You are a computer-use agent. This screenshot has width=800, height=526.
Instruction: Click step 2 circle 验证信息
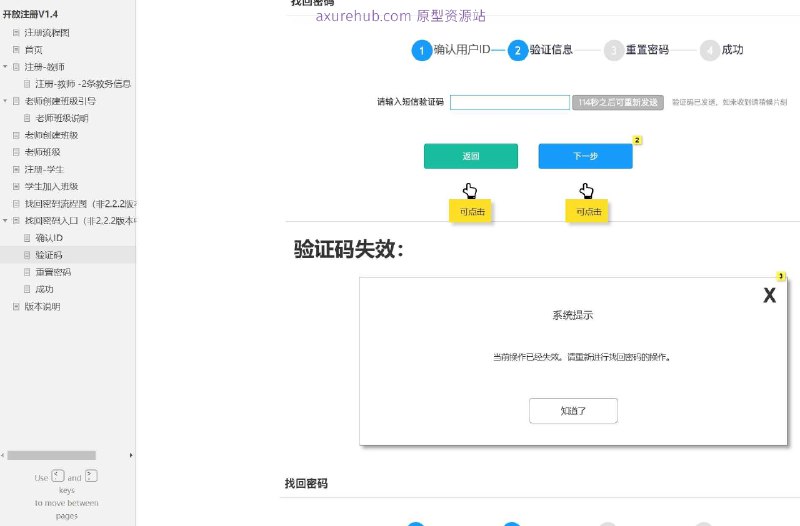pos(517,51)
